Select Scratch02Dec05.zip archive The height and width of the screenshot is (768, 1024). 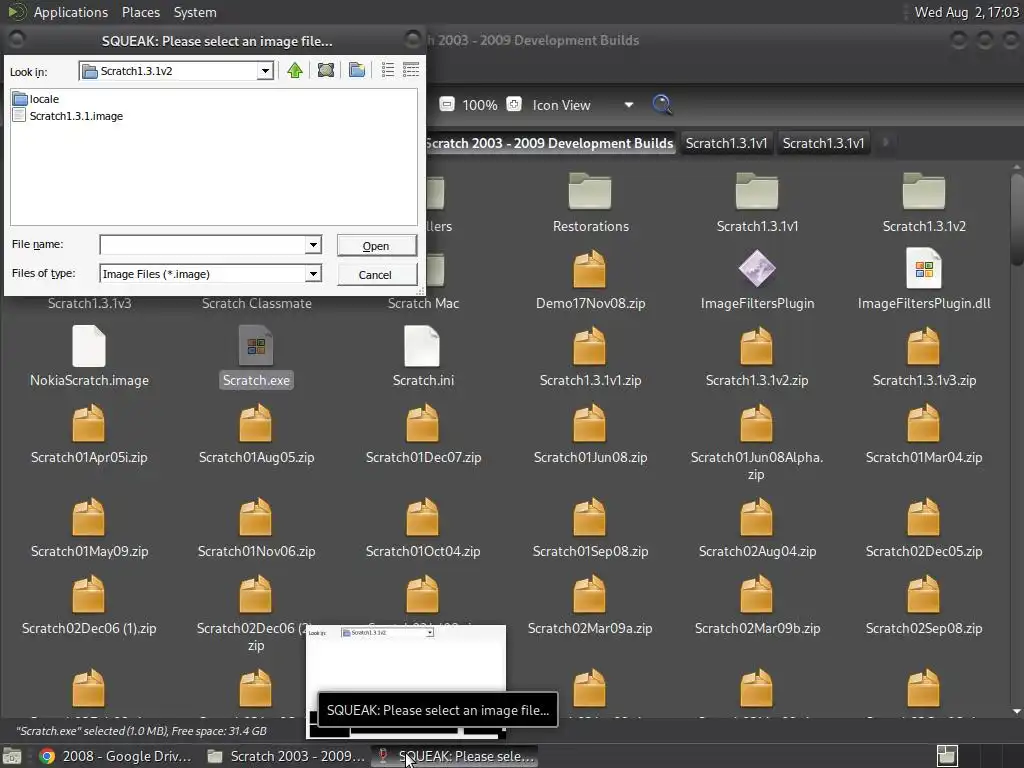pos(923,528)
